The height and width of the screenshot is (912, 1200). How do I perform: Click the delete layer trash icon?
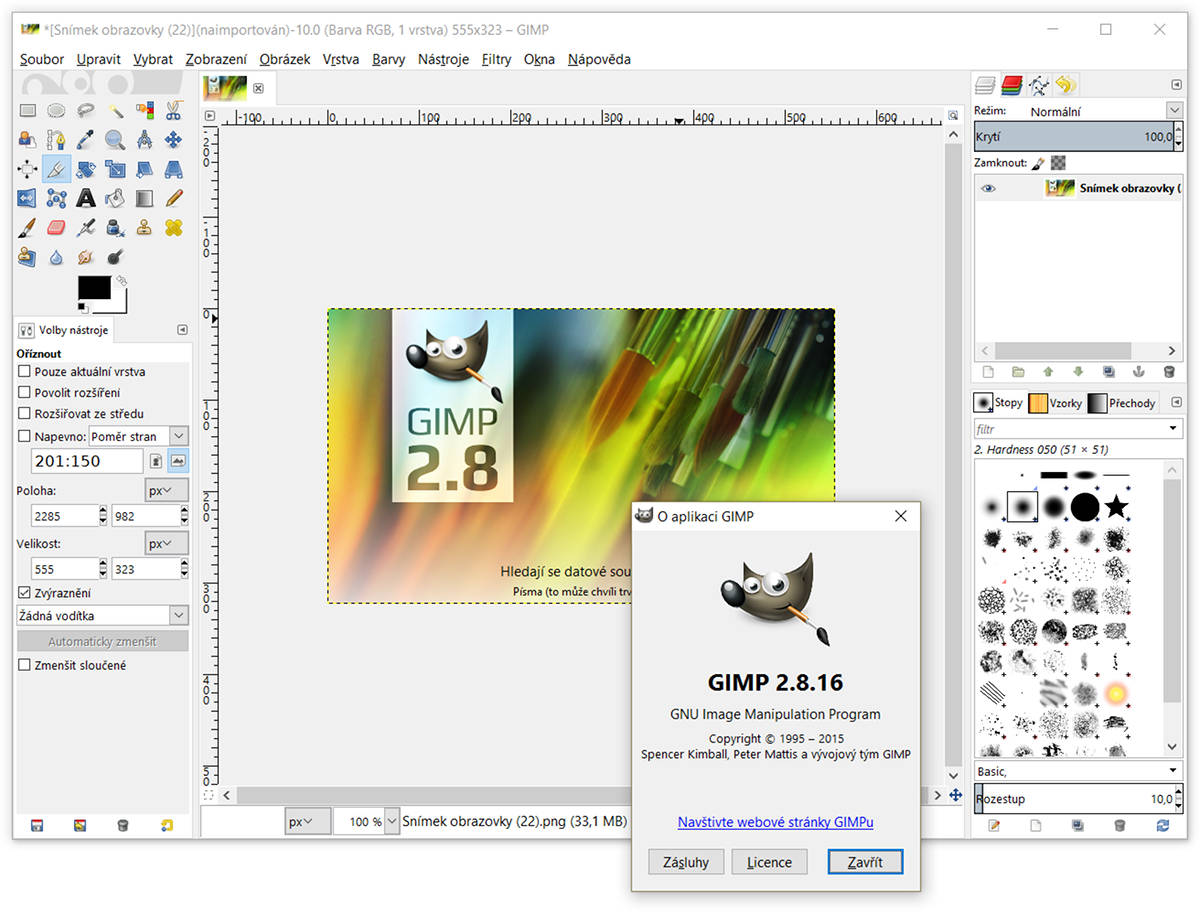coord(1168,372)
